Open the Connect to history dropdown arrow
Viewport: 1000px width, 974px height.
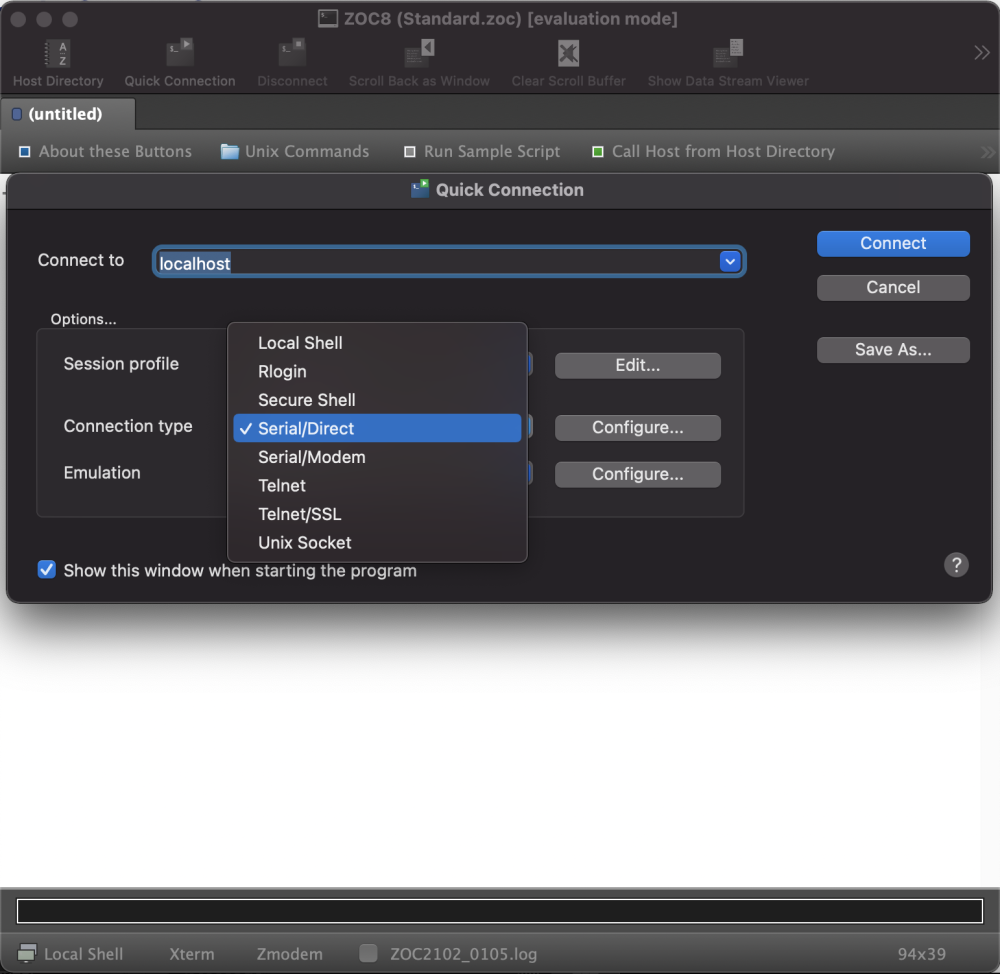(730, 262)
